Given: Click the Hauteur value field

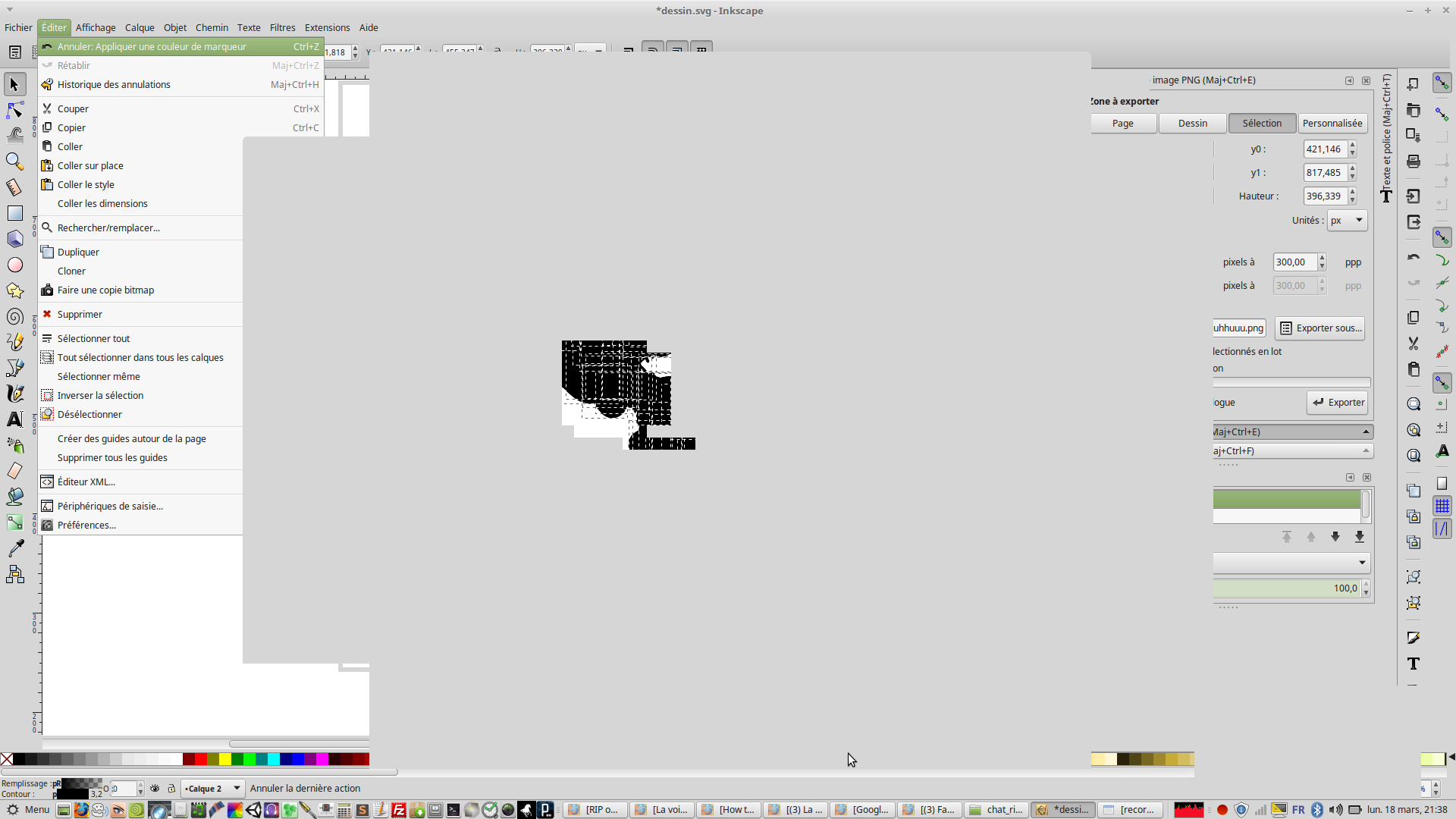Looking at the screenshot, I should coord(1324,196).
